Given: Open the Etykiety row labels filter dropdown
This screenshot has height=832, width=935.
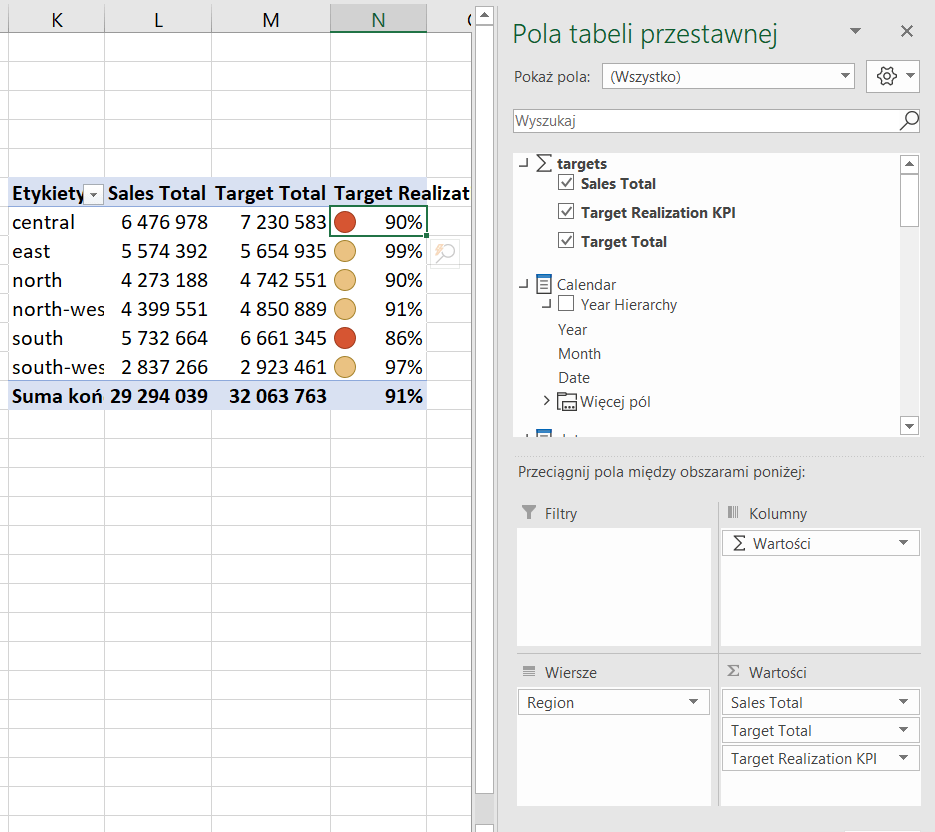Looking at the screenshot, I should pos(94,194).
